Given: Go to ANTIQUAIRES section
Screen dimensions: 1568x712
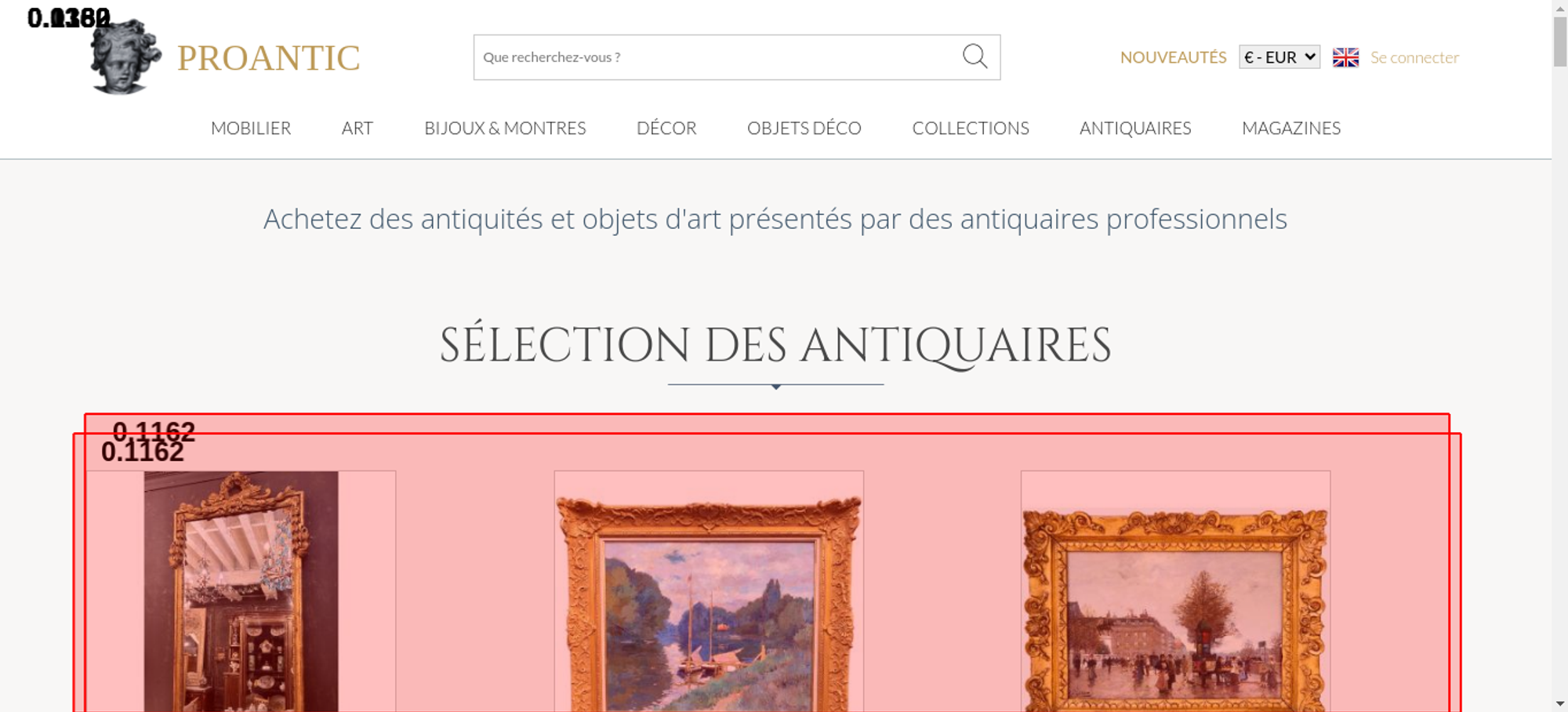Looking at the screenshot, I should click(x=1135, y=128).
